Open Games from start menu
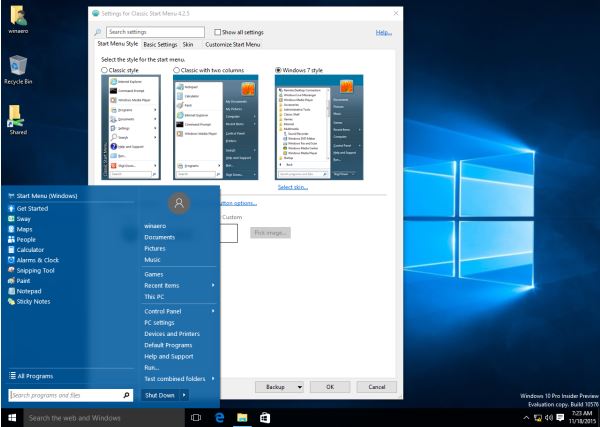Image resolution: width=600 pixels, height=427 pixels. tap(153, 274)
